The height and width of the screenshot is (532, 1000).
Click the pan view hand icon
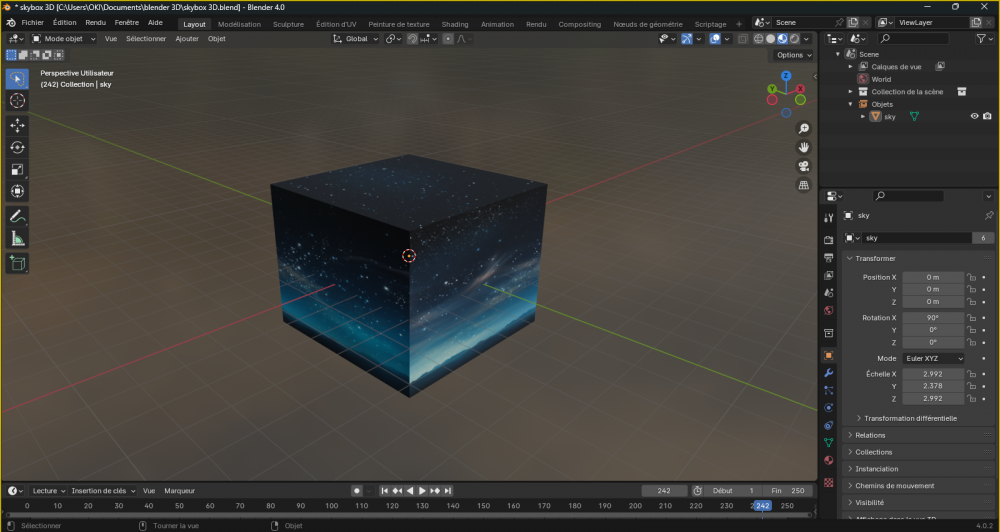click(804, 147)
